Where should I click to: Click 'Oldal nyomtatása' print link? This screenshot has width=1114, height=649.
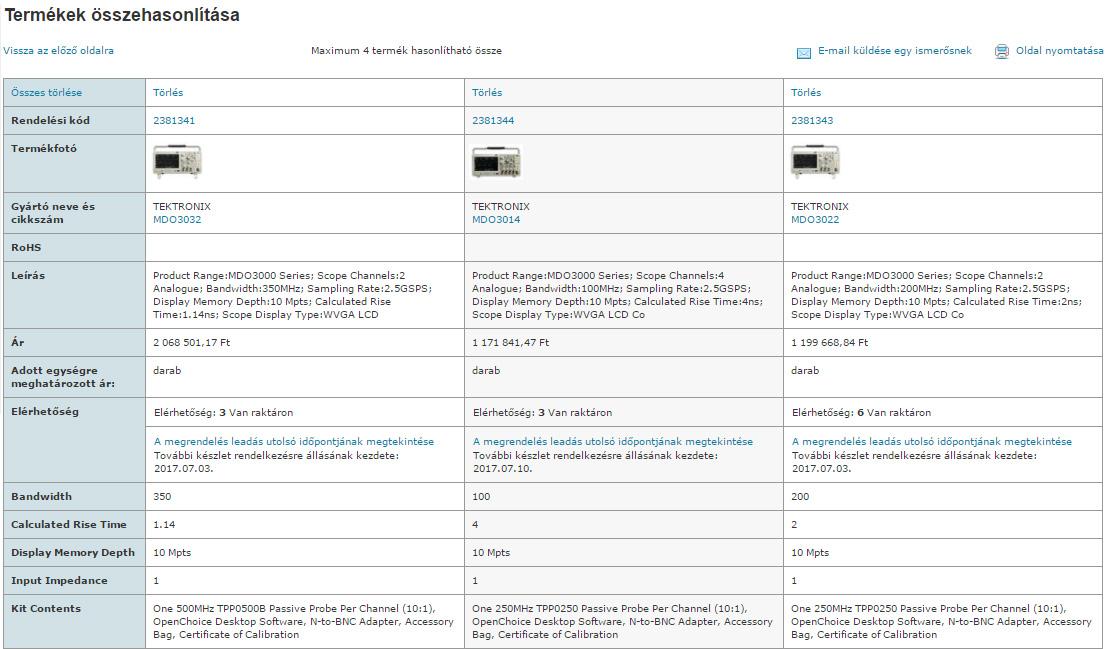1059,50
